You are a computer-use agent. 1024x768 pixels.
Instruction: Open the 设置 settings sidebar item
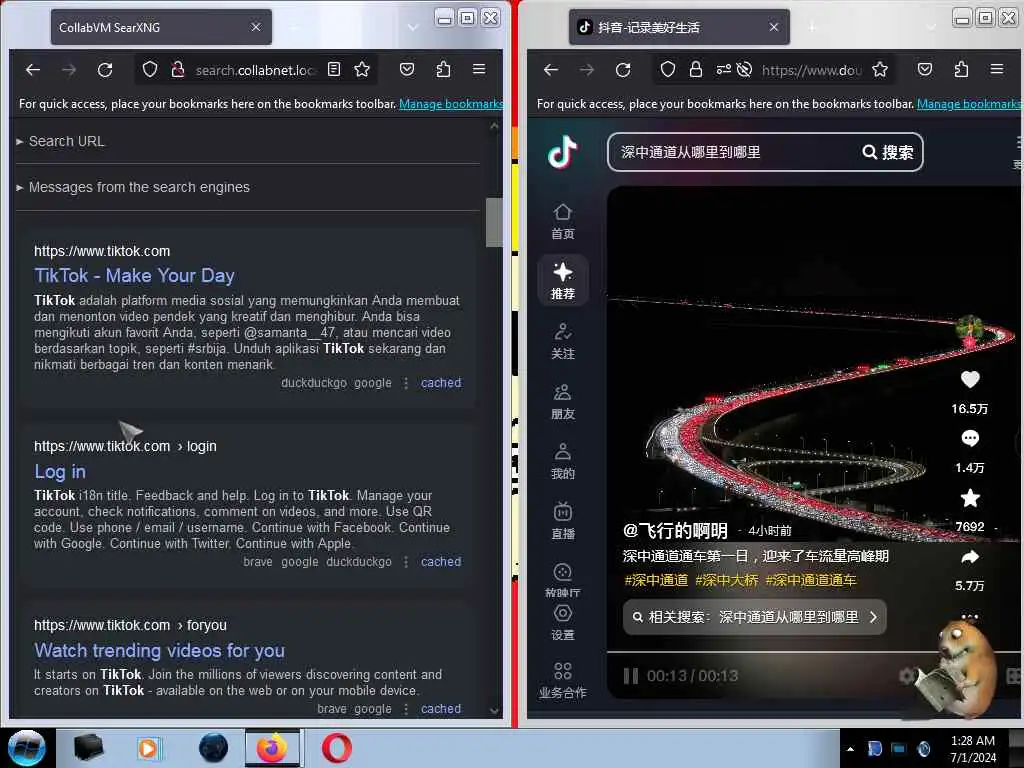click(562, 622)
